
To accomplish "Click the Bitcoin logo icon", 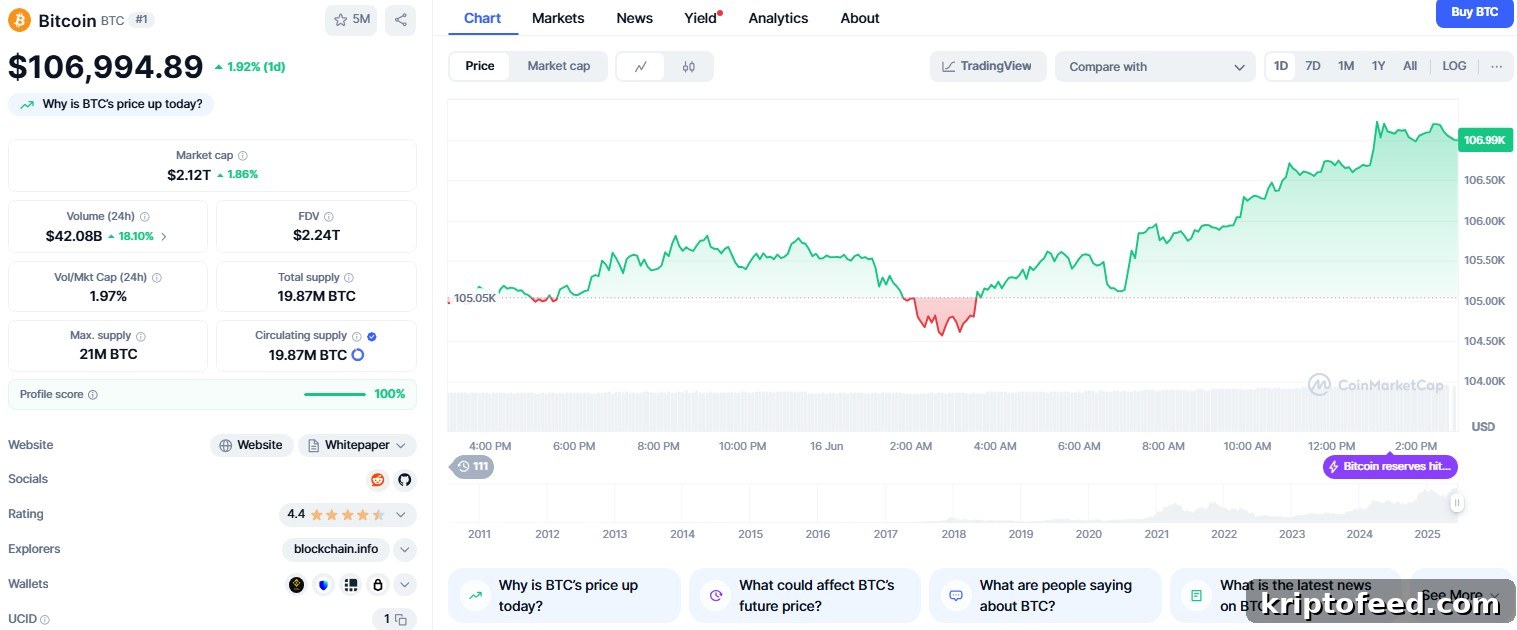I will click(x=20, y=20).
